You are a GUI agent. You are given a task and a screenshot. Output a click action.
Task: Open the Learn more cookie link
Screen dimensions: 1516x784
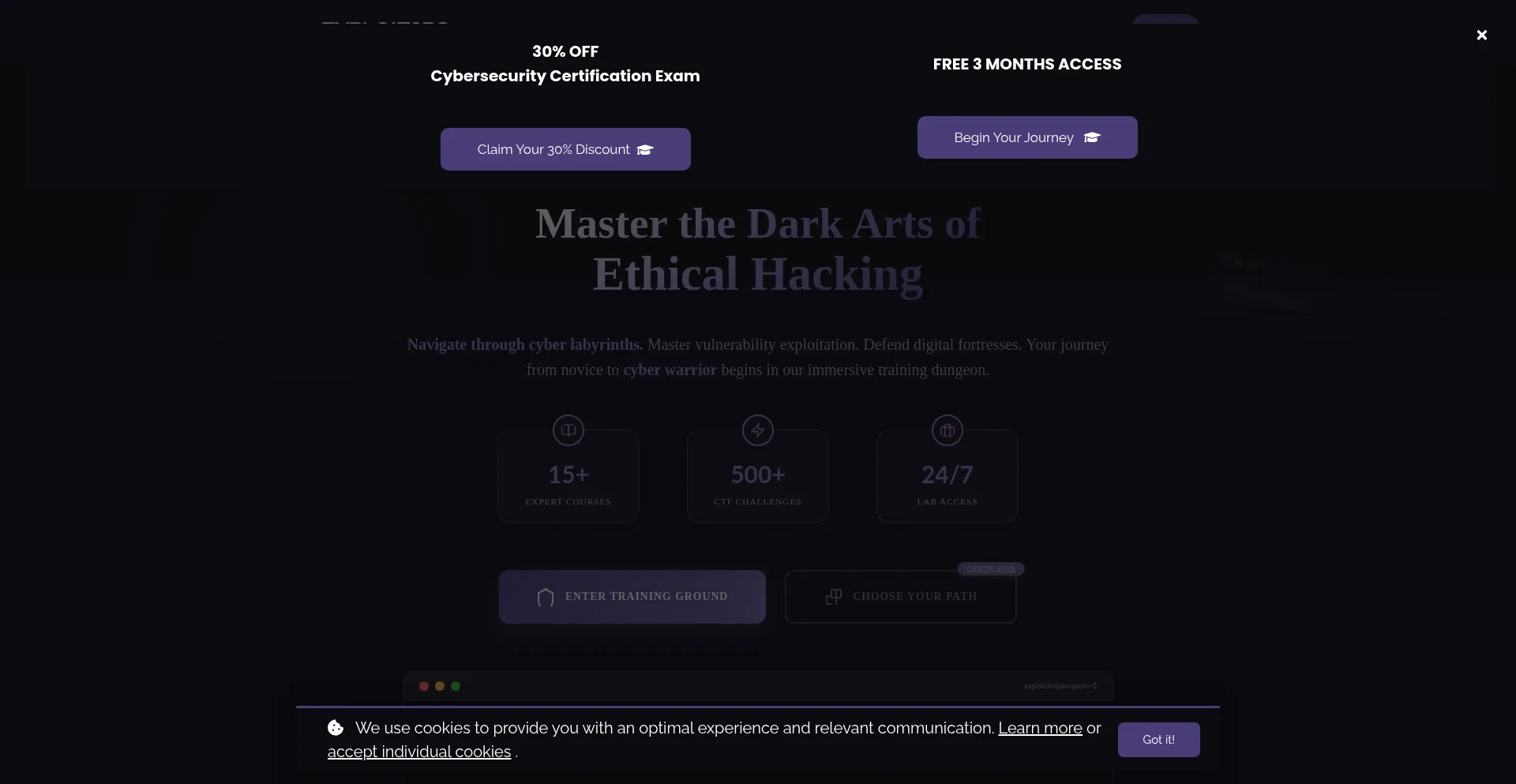[x=1040, y=728]
